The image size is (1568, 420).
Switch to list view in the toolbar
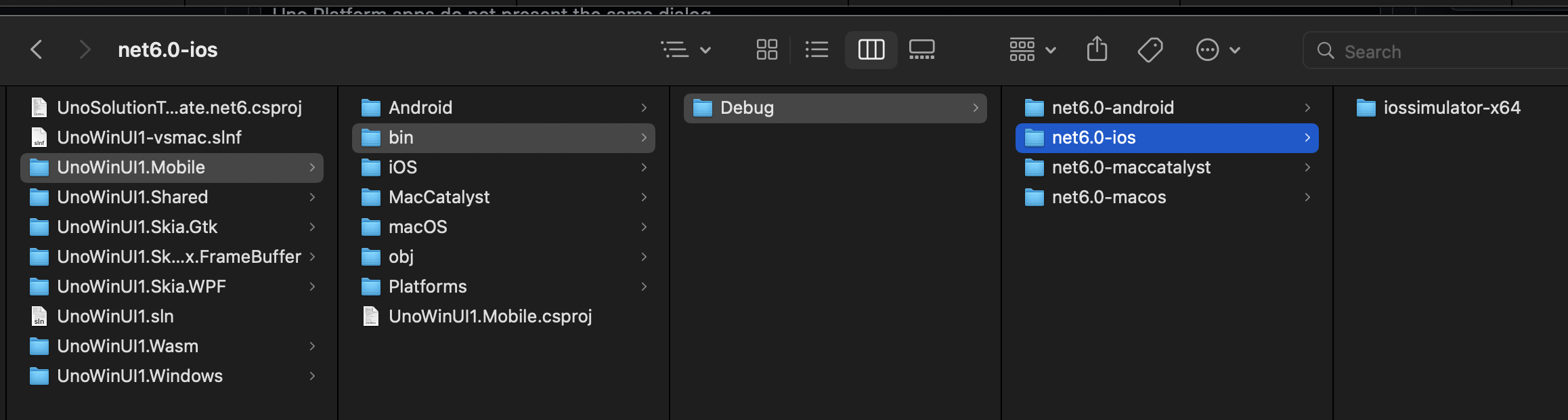(x=816, y=49)
